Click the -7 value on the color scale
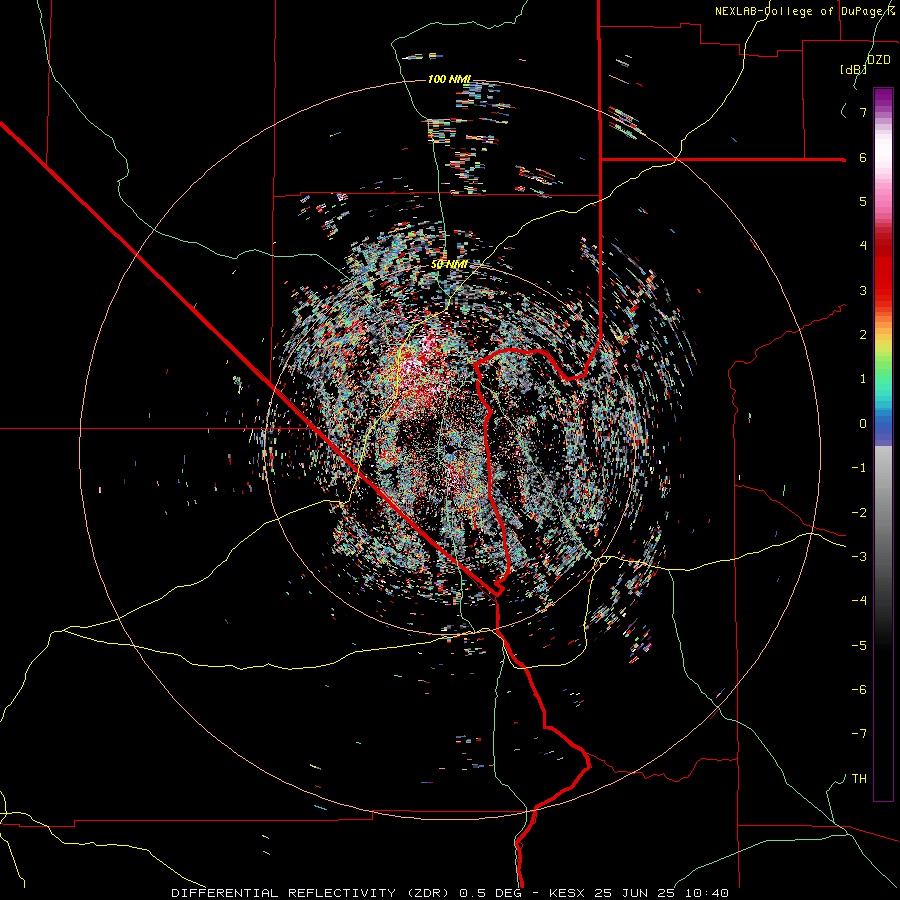The height and width of the screenshot is (900, 900). (x=859, y=734)
